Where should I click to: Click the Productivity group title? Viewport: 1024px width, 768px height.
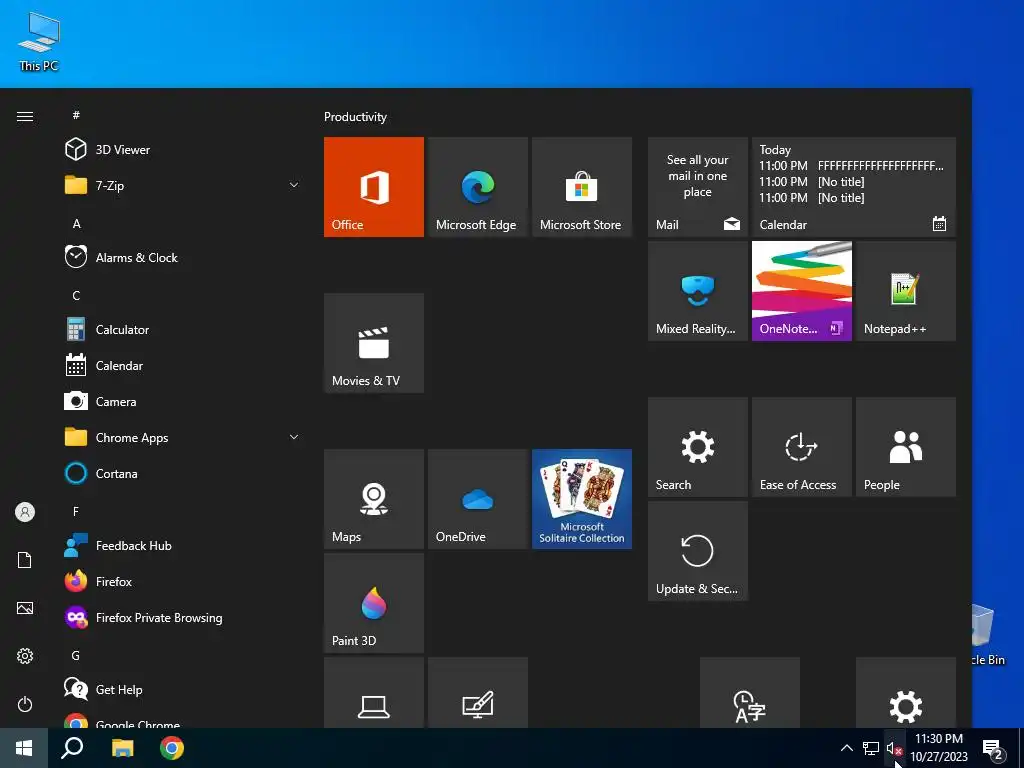coord(355,117)
